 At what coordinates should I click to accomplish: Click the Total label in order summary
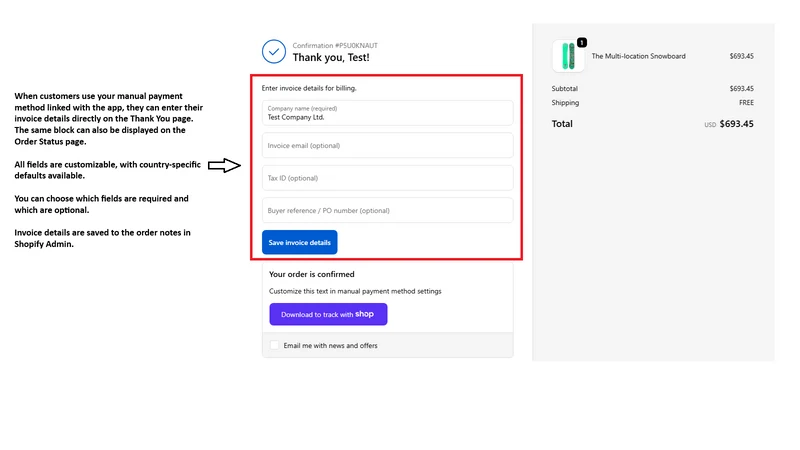point(562,124)
